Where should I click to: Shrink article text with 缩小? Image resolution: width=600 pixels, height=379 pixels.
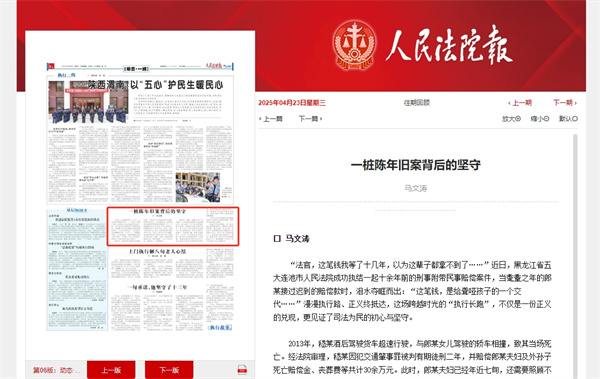[x=540, y=119]
